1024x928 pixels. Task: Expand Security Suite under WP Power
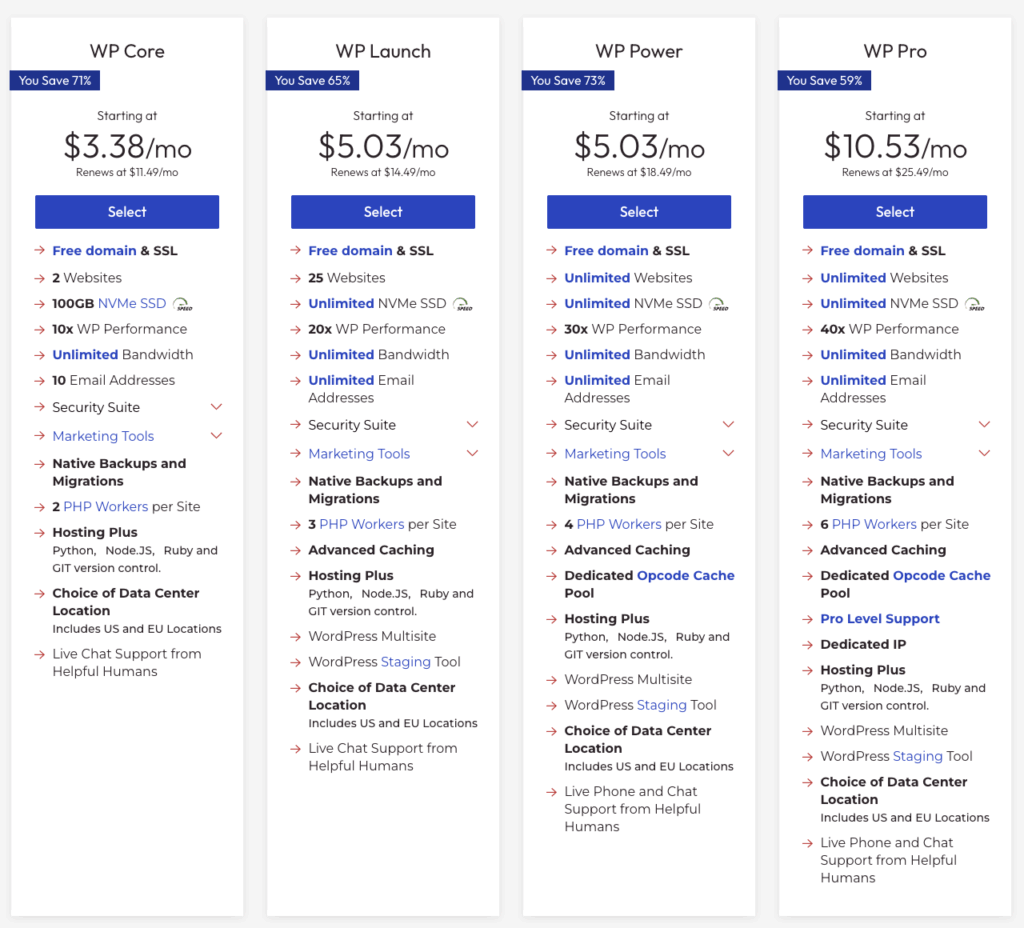(x=728, y=425)
